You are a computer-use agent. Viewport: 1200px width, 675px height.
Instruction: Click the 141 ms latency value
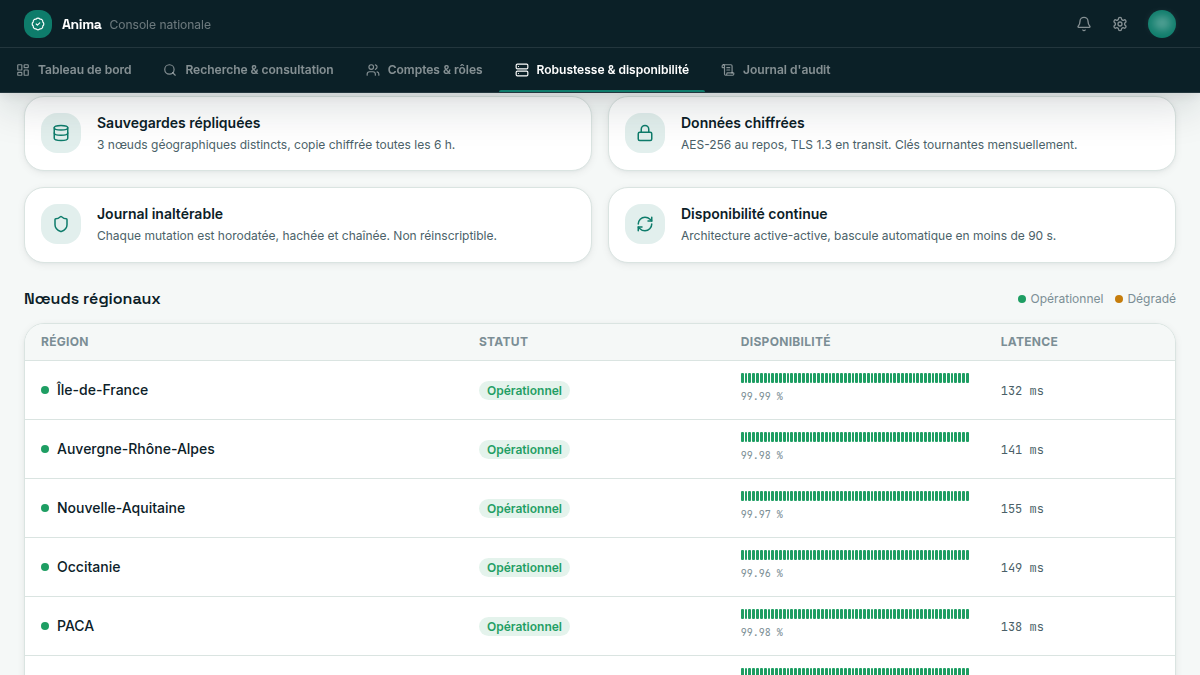(1022, 450)
